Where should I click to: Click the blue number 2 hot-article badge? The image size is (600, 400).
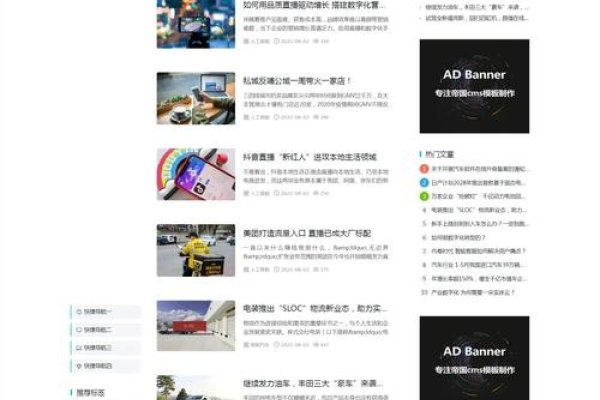click(x=424, y=183)
